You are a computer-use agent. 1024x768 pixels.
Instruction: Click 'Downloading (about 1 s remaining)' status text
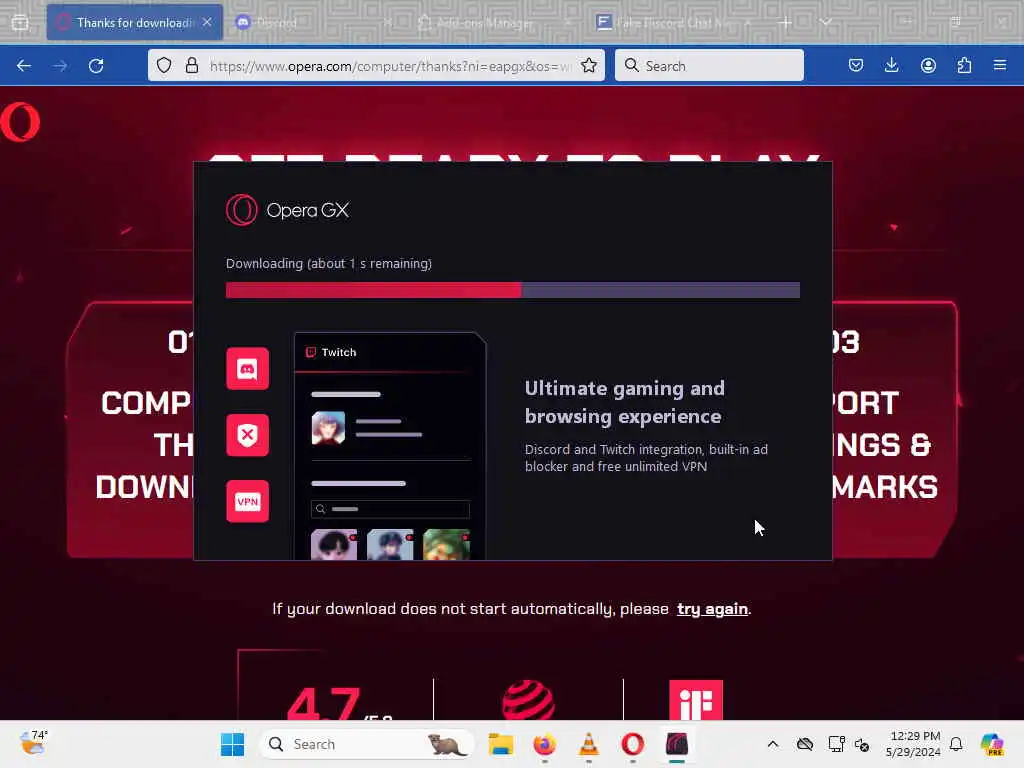tap(328, 264)
